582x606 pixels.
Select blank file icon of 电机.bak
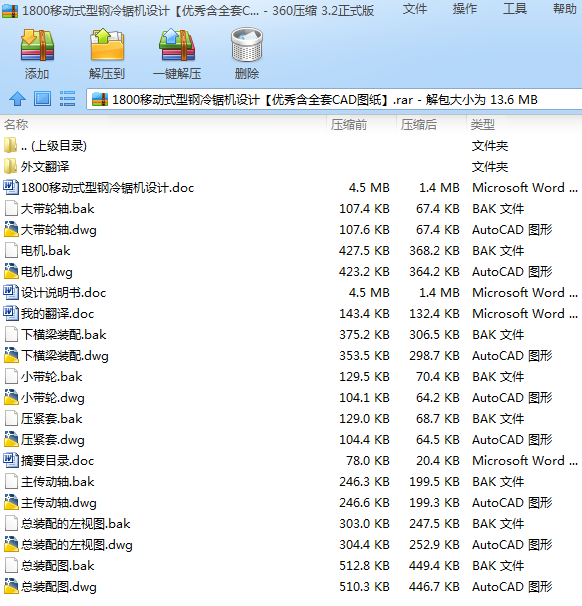[11, 250]
